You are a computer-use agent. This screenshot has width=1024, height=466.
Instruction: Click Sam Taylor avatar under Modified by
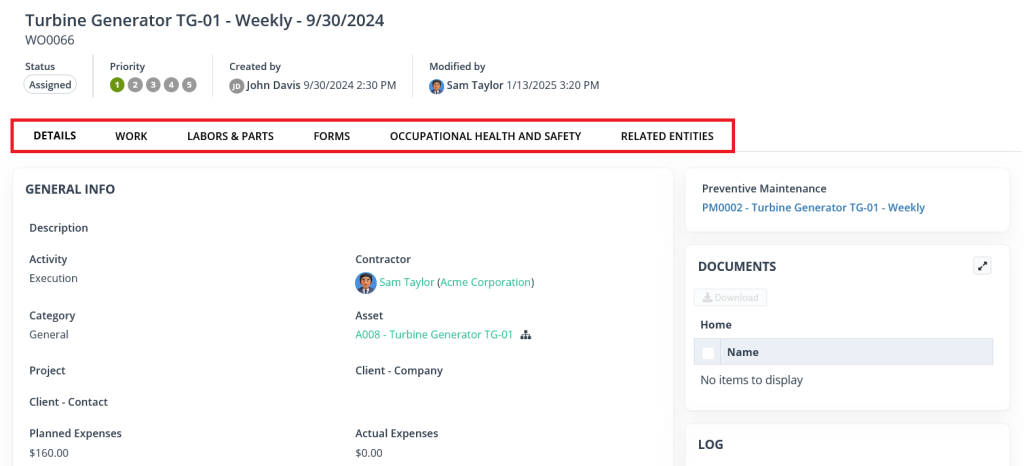tap(436, 86)
